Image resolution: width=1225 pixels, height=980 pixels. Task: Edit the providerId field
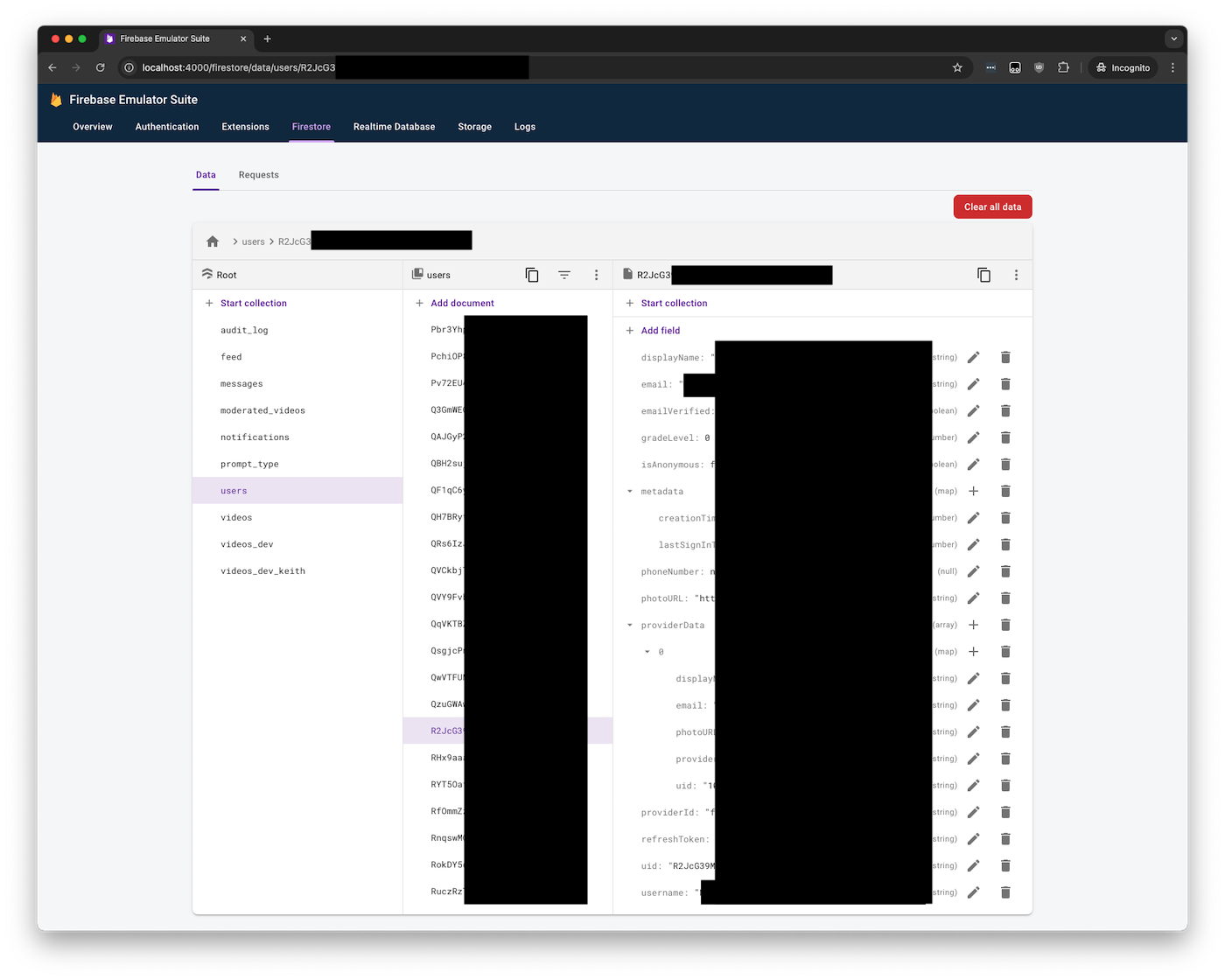(974, 812)
